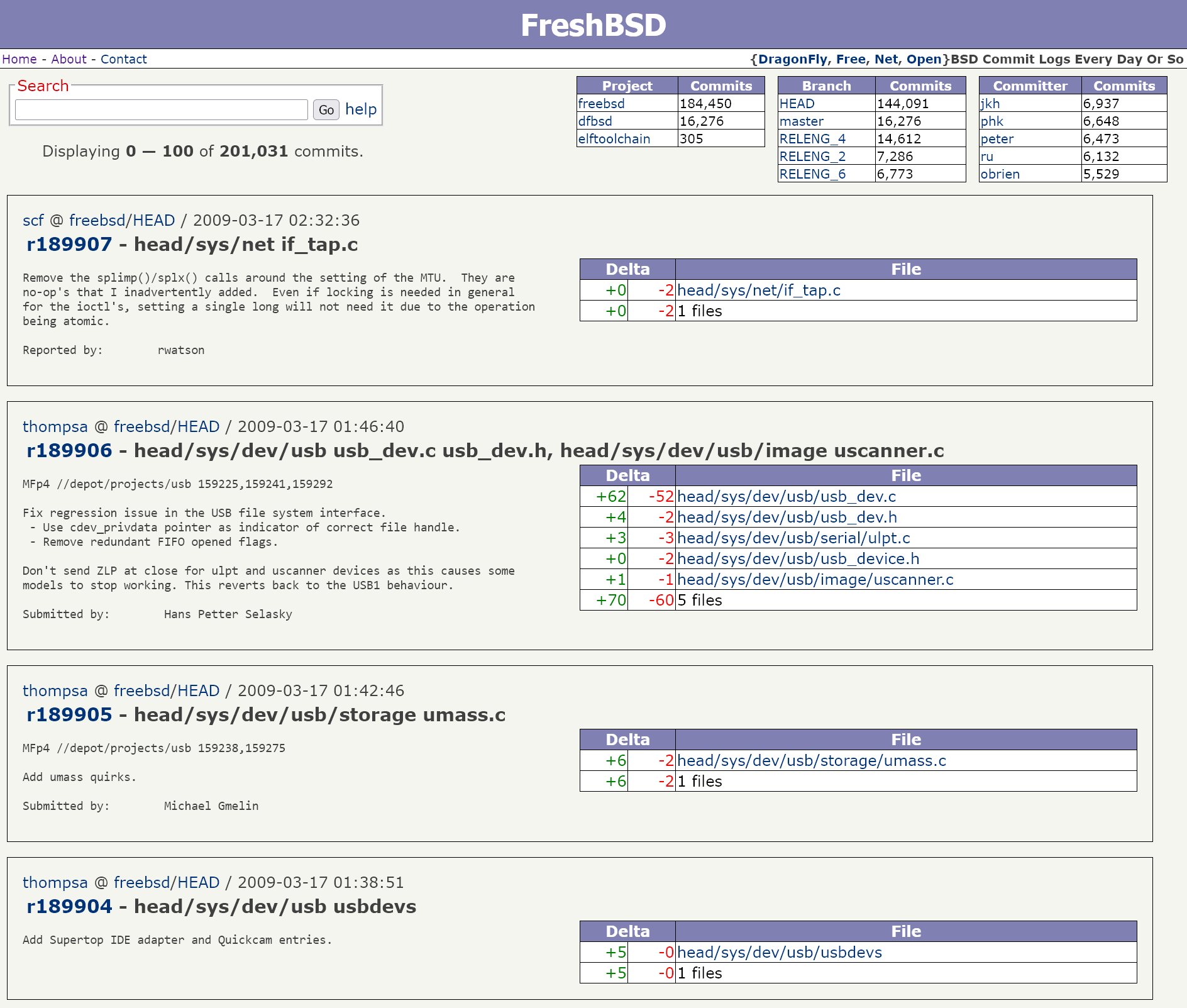This screenshot has height=1008, width=1187.
Task: Go to the Home page
Action: pos(19,59)
